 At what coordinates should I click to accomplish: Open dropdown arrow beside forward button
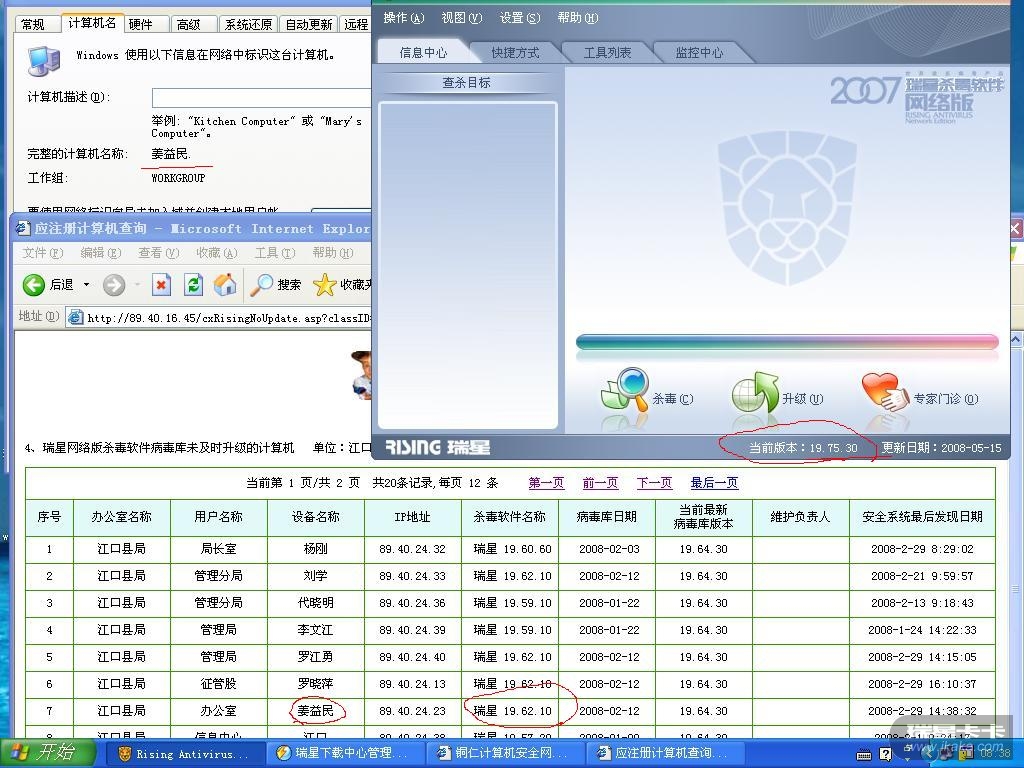[137, 285]
